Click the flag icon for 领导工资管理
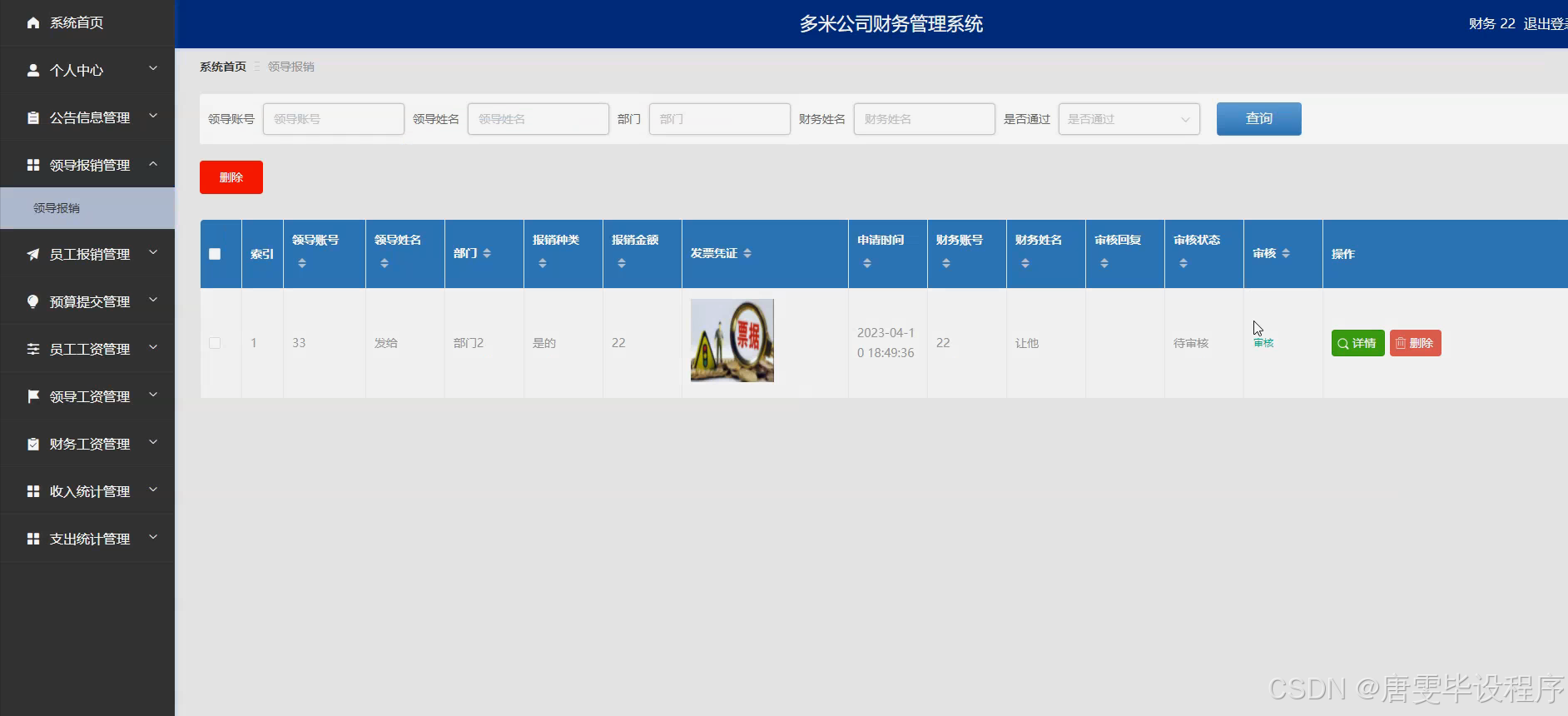 pyautogui.click(x=32, y=396)
